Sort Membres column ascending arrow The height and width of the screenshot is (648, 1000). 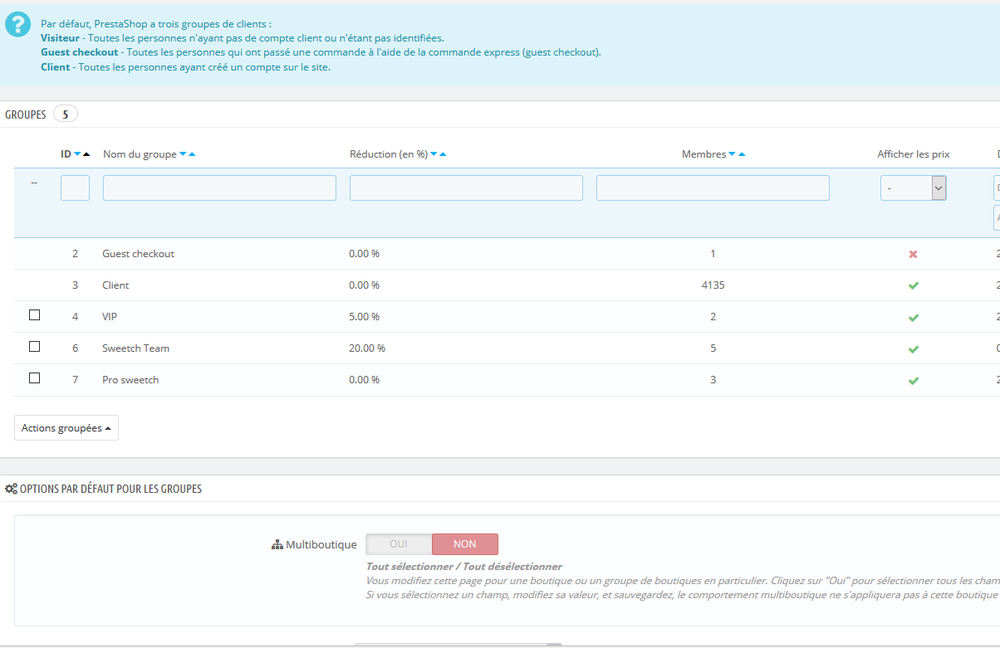click(x=742, y=154)
